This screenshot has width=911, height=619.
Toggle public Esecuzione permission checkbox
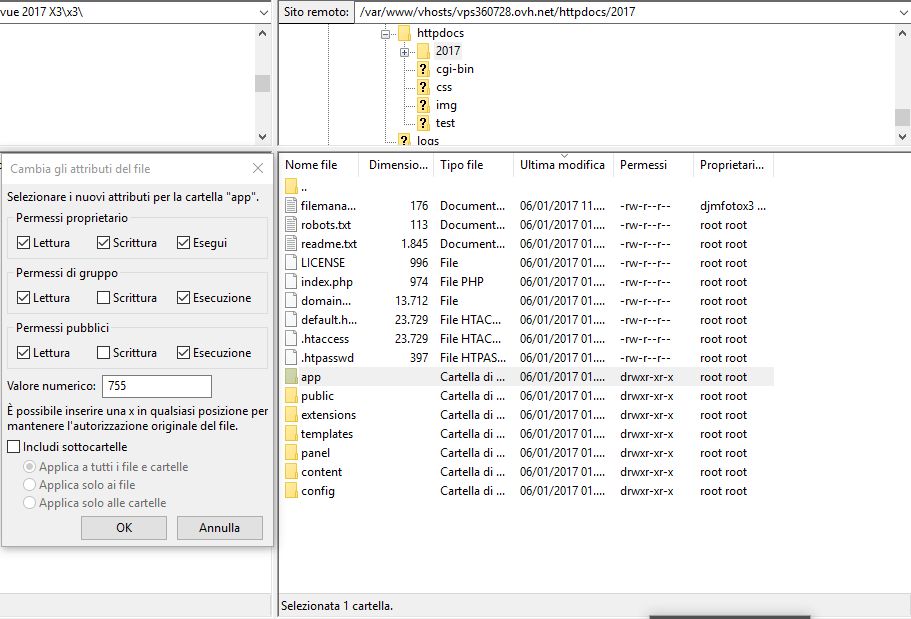(184, 353)
